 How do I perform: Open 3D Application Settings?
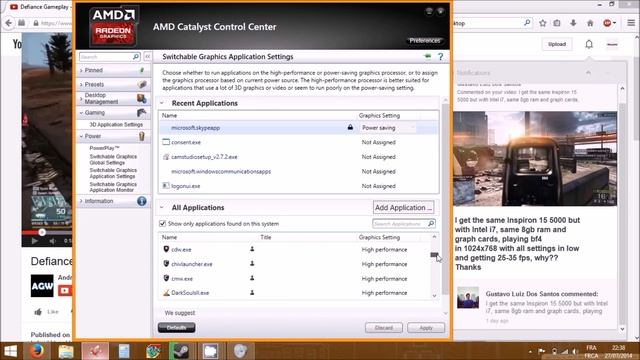[x=116, y=124]
